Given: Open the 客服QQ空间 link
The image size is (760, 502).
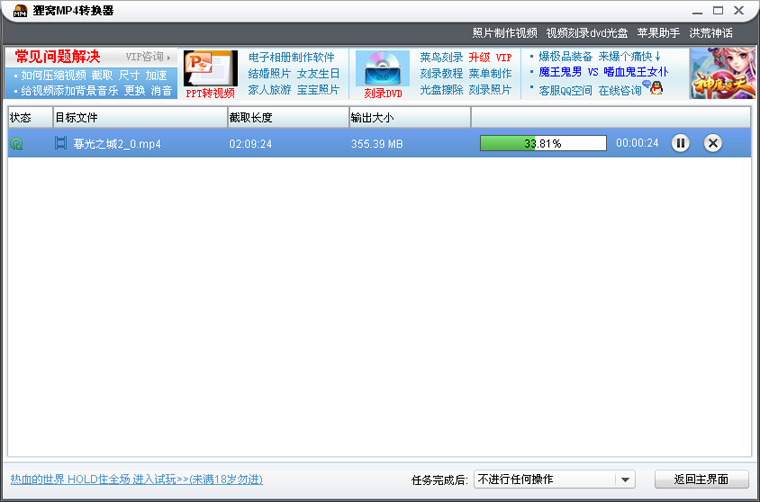Looking at the screenshot, I should (566, 91).
